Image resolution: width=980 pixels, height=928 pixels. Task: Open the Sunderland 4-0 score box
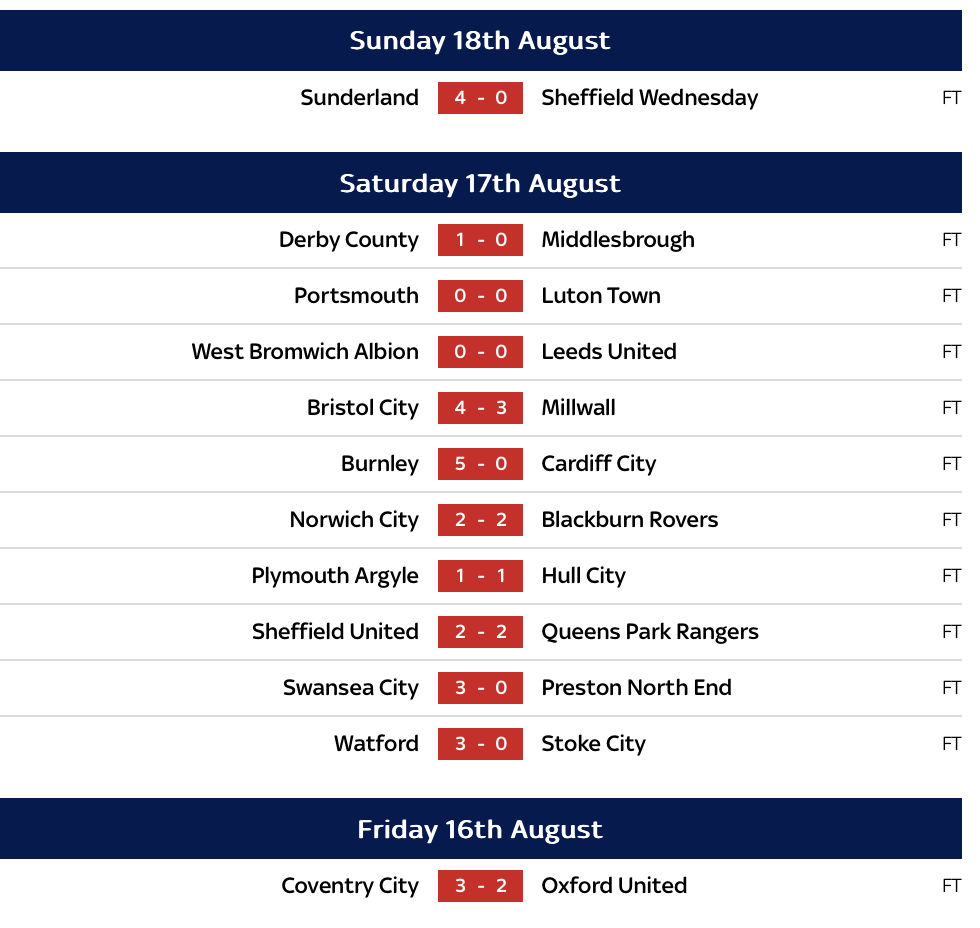click(x=480, y=98)
